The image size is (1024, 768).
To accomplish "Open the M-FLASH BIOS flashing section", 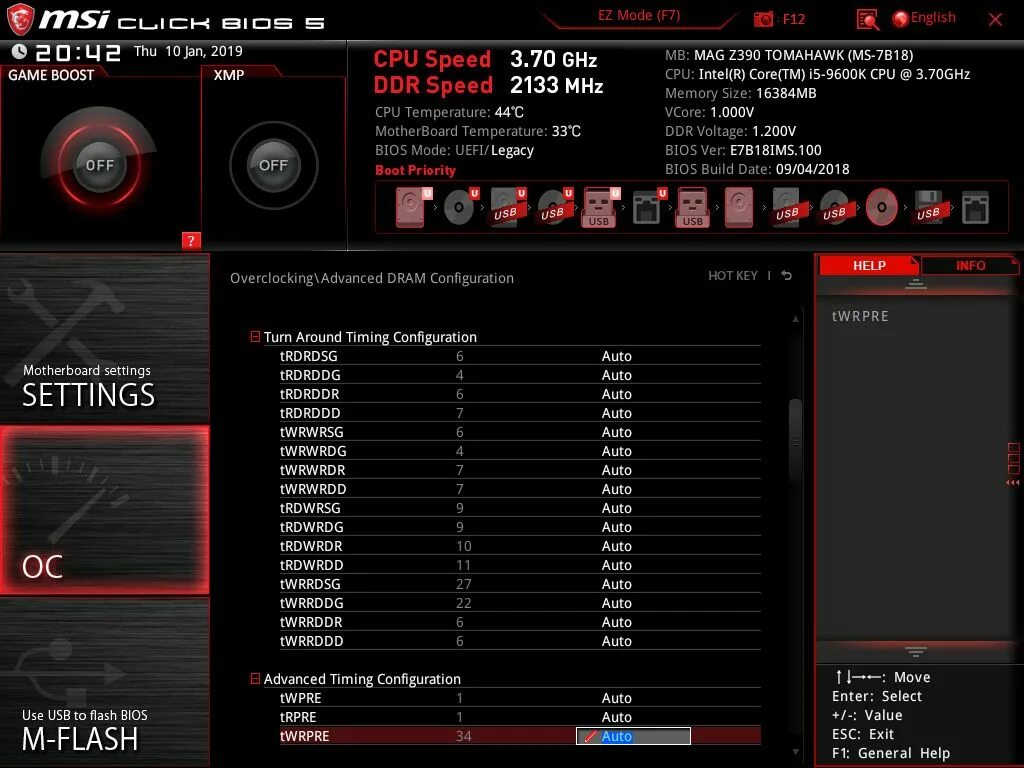I will pyautogui.click(x=104, y=682).
